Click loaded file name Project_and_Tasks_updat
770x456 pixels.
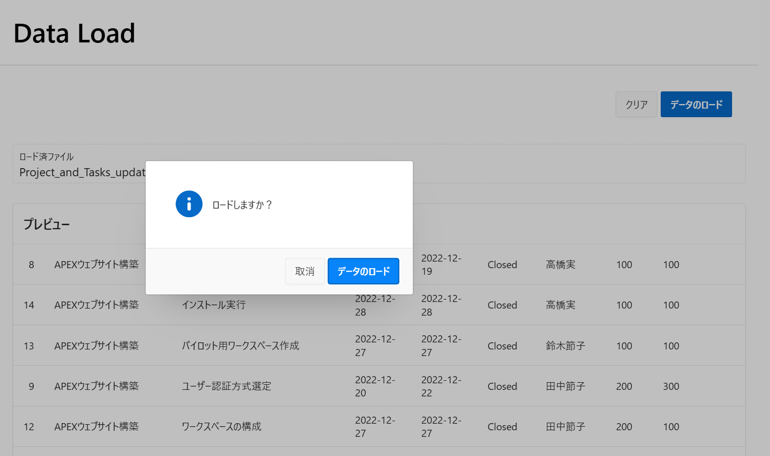[x=82, y=172]
